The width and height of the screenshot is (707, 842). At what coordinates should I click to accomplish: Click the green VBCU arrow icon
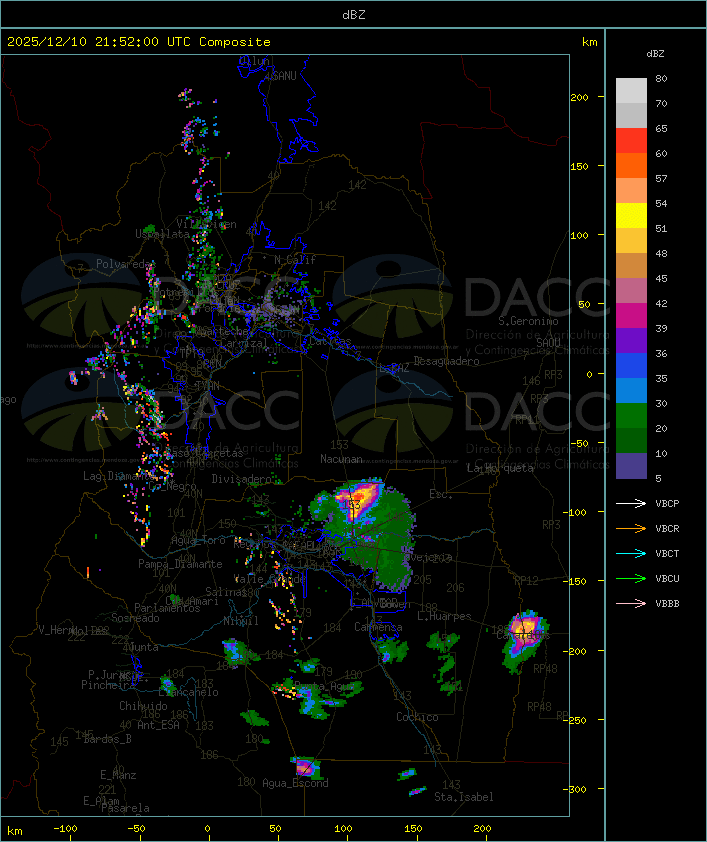[x=631, y=578]
